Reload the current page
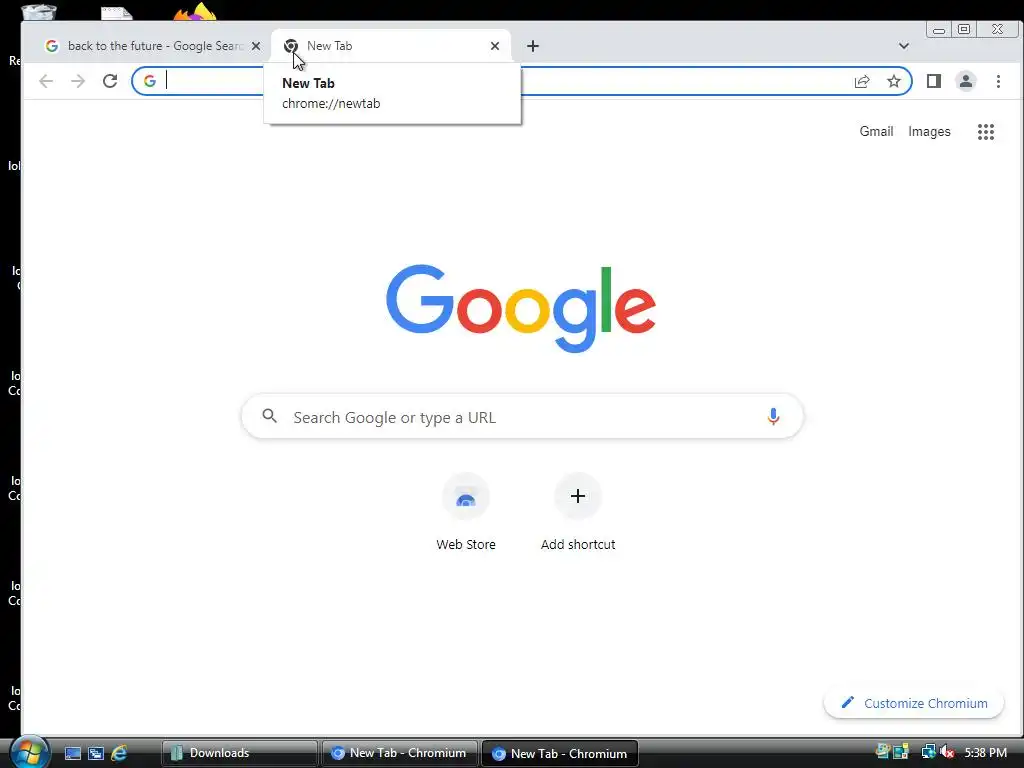Viewport: 1024px width, 768px height. [110, 81]
